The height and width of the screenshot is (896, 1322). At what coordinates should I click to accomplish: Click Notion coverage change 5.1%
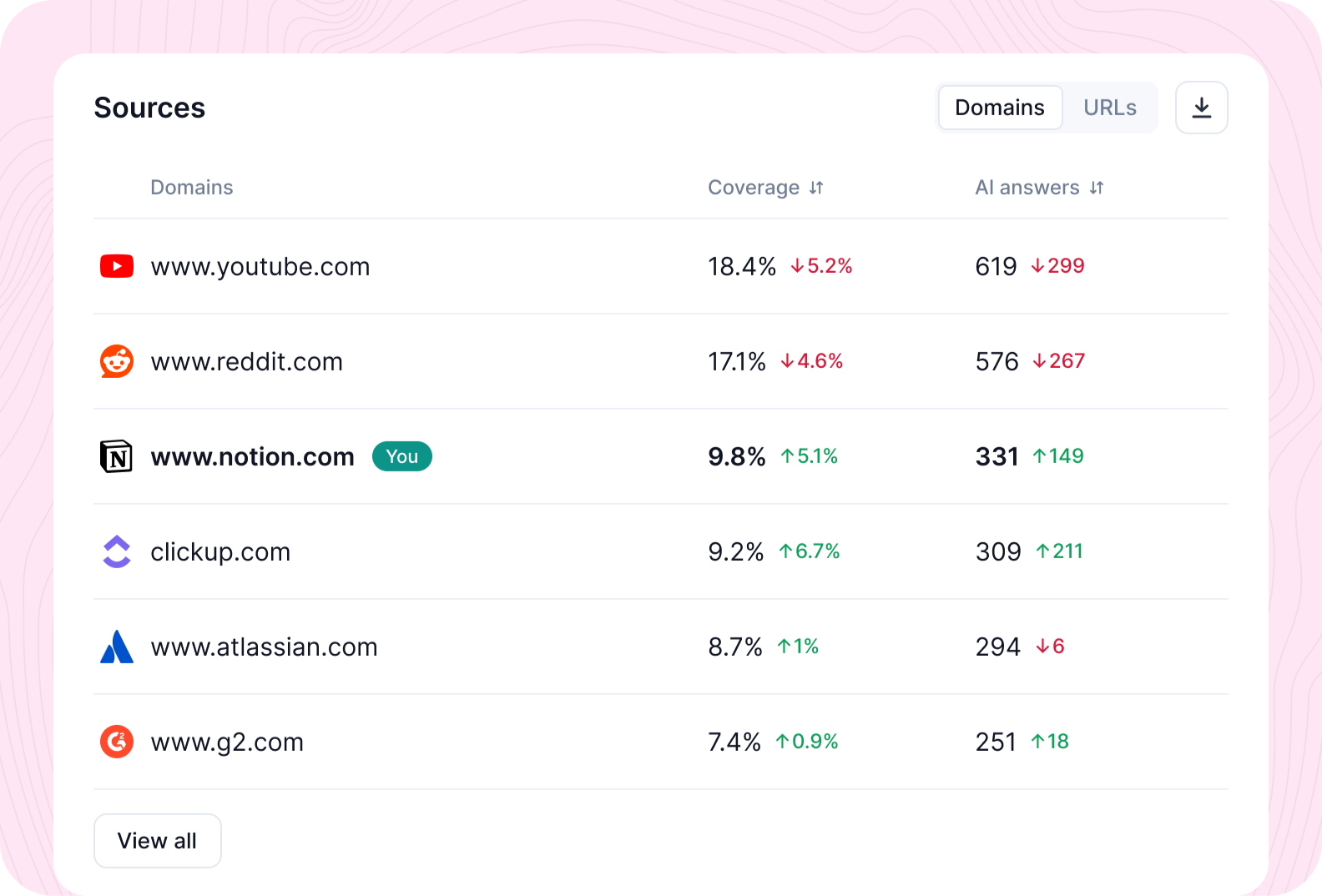pyautogui.click(x=810, y=456)
